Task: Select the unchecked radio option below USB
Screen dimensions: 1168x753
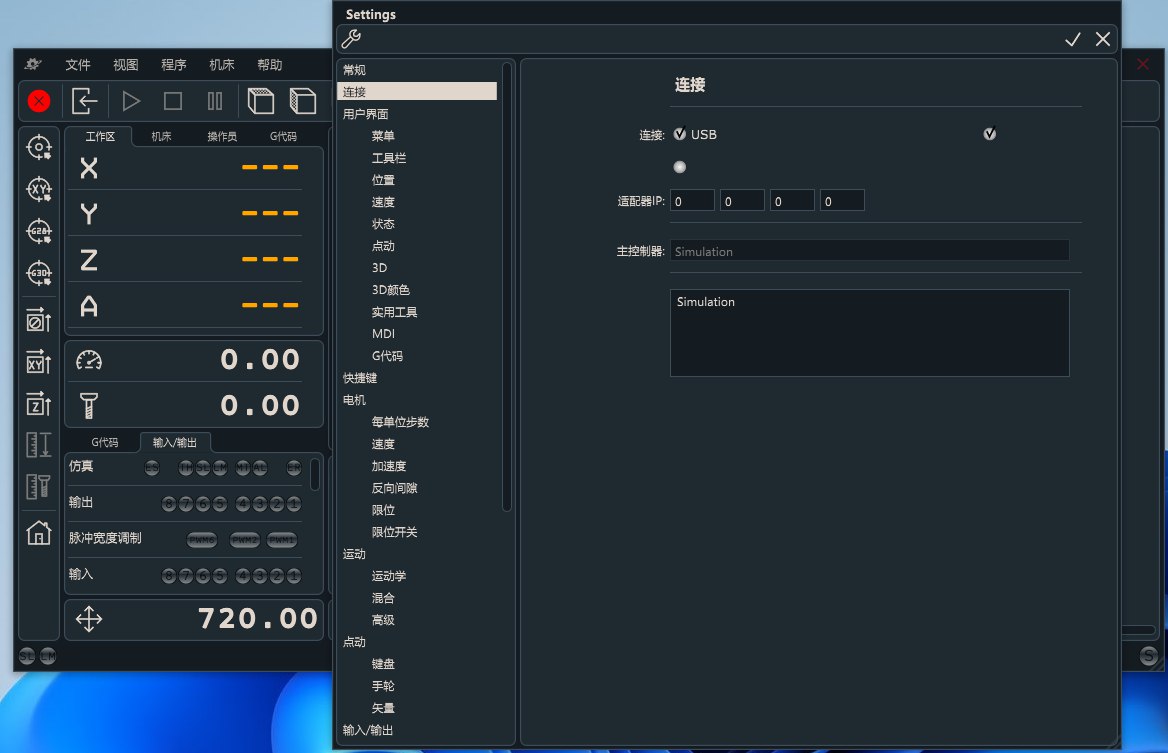Action: 680,167
